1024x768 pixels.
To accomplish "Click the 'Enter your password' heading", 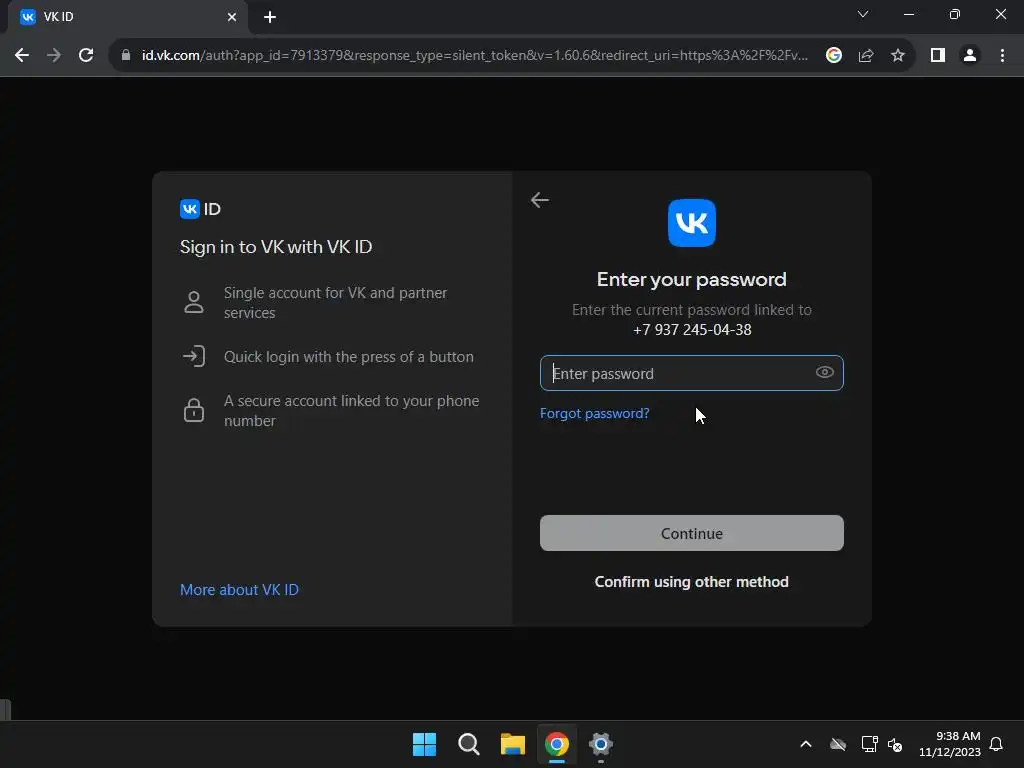I will coord(692,280).
